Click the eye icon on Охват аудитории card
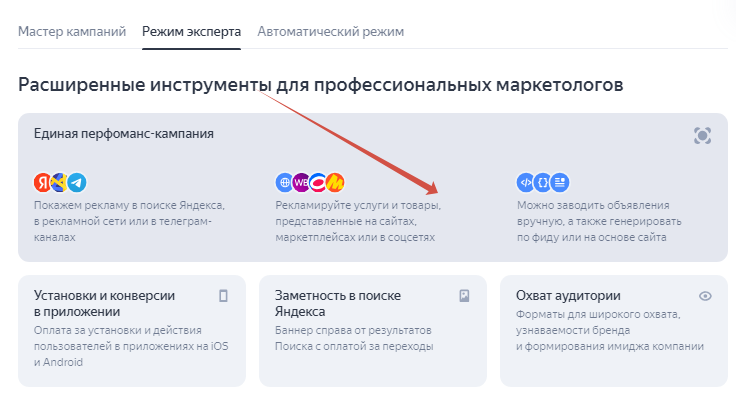 [705, 296]
